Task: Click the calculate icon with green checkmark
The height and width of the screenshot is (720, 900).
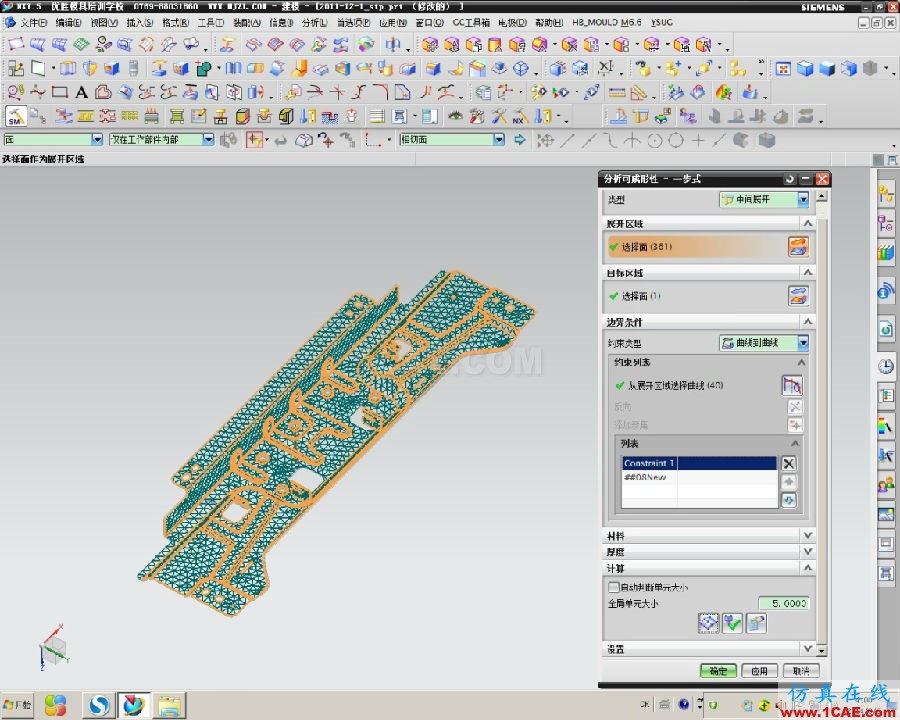Action: [732, 623]
